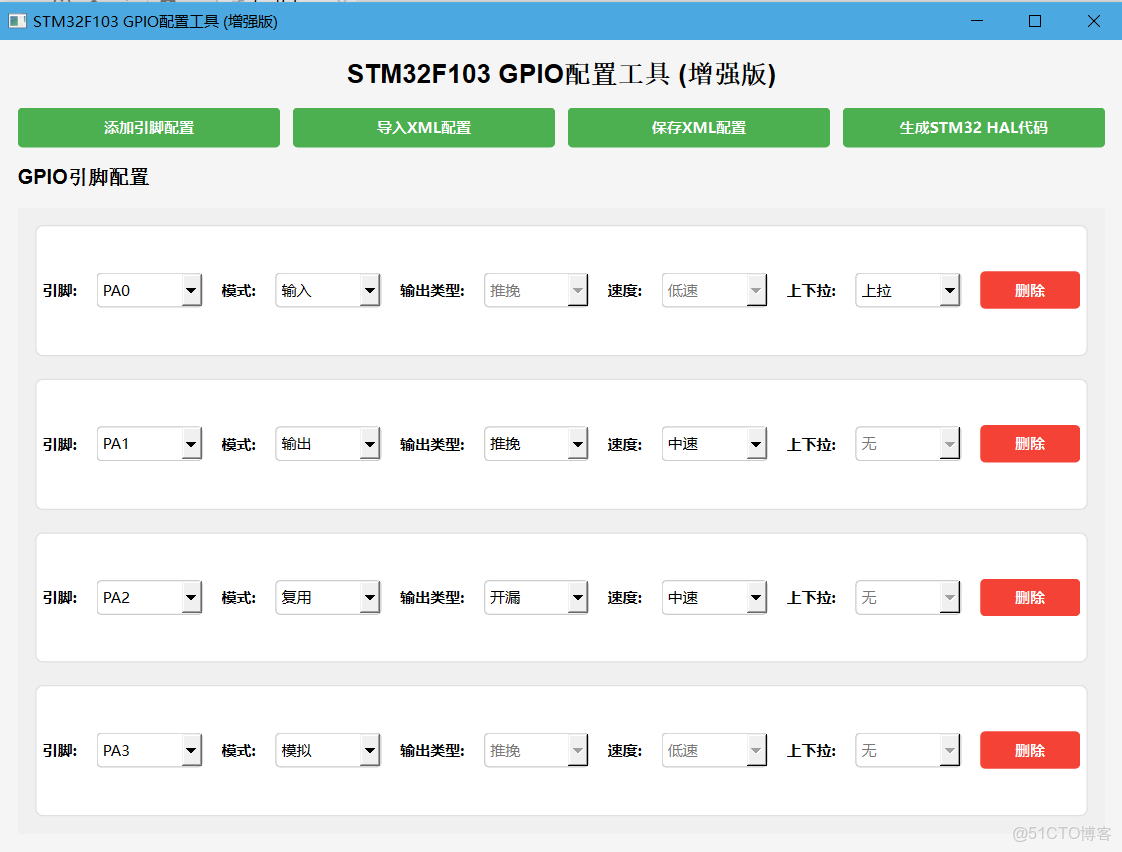Delete the PA0 pin row
The image size is (1122, 852).
pos(1030,290)
